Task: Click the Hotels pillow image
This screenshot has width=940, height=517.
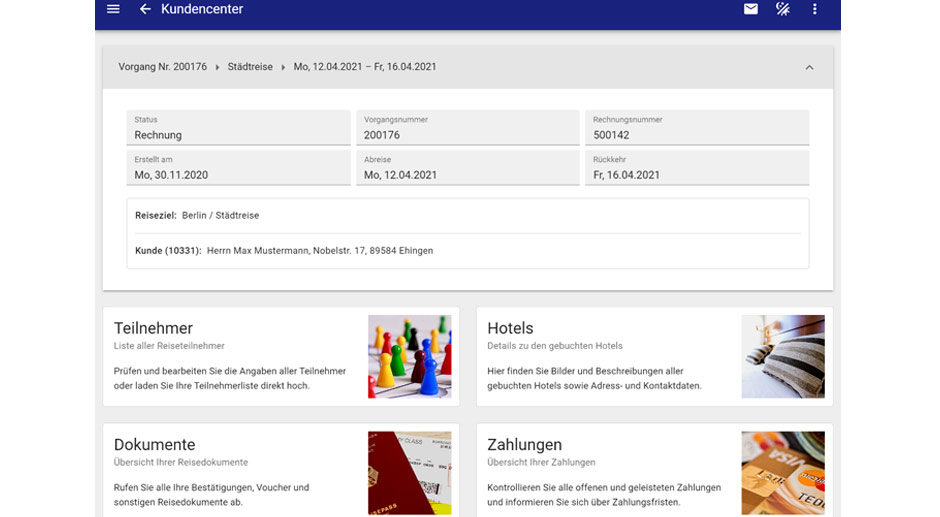Action: pyautogui.click(x=782, y=356)
